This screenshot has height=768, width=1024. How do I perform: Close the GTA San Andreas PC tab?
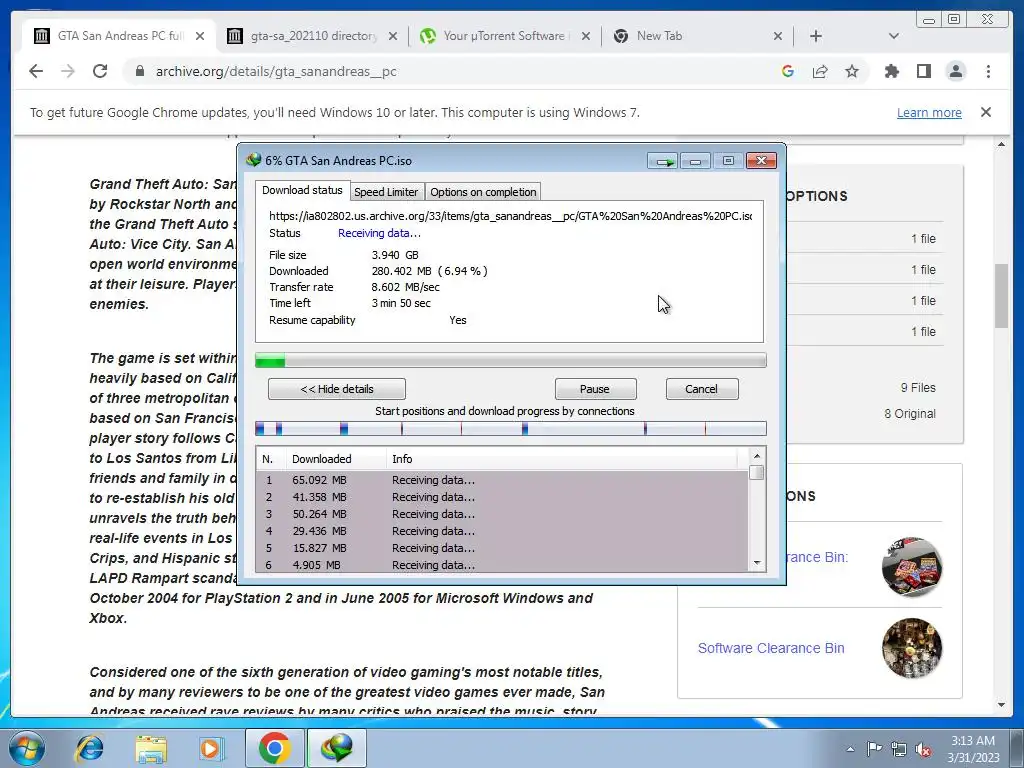click(x=200, y=37)
